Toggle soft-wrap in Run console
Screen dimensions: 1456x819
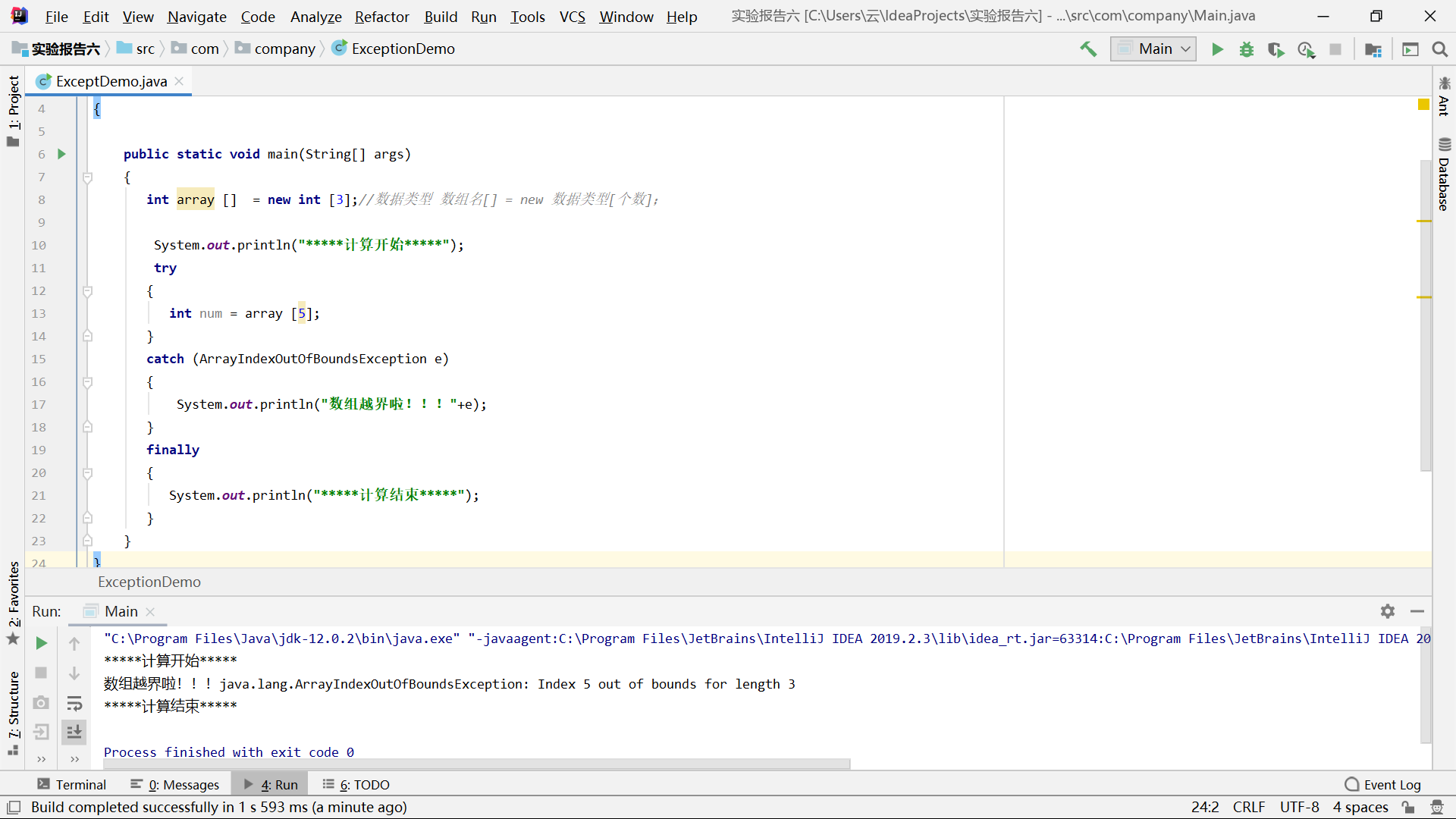(x=74, y=703)
